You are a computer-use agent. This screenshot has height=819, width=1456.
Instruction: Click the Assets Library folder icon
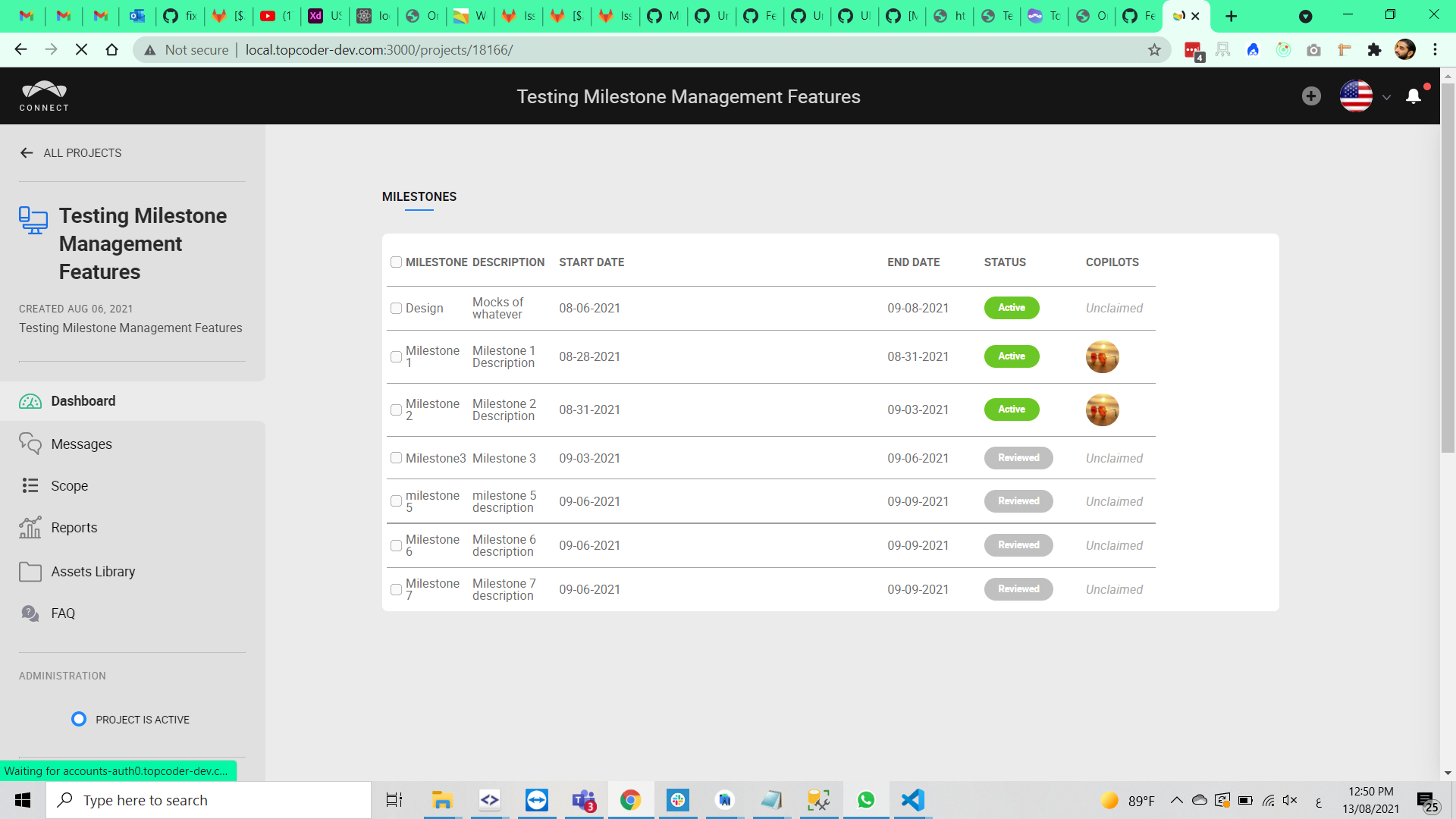tap(30, 571)
